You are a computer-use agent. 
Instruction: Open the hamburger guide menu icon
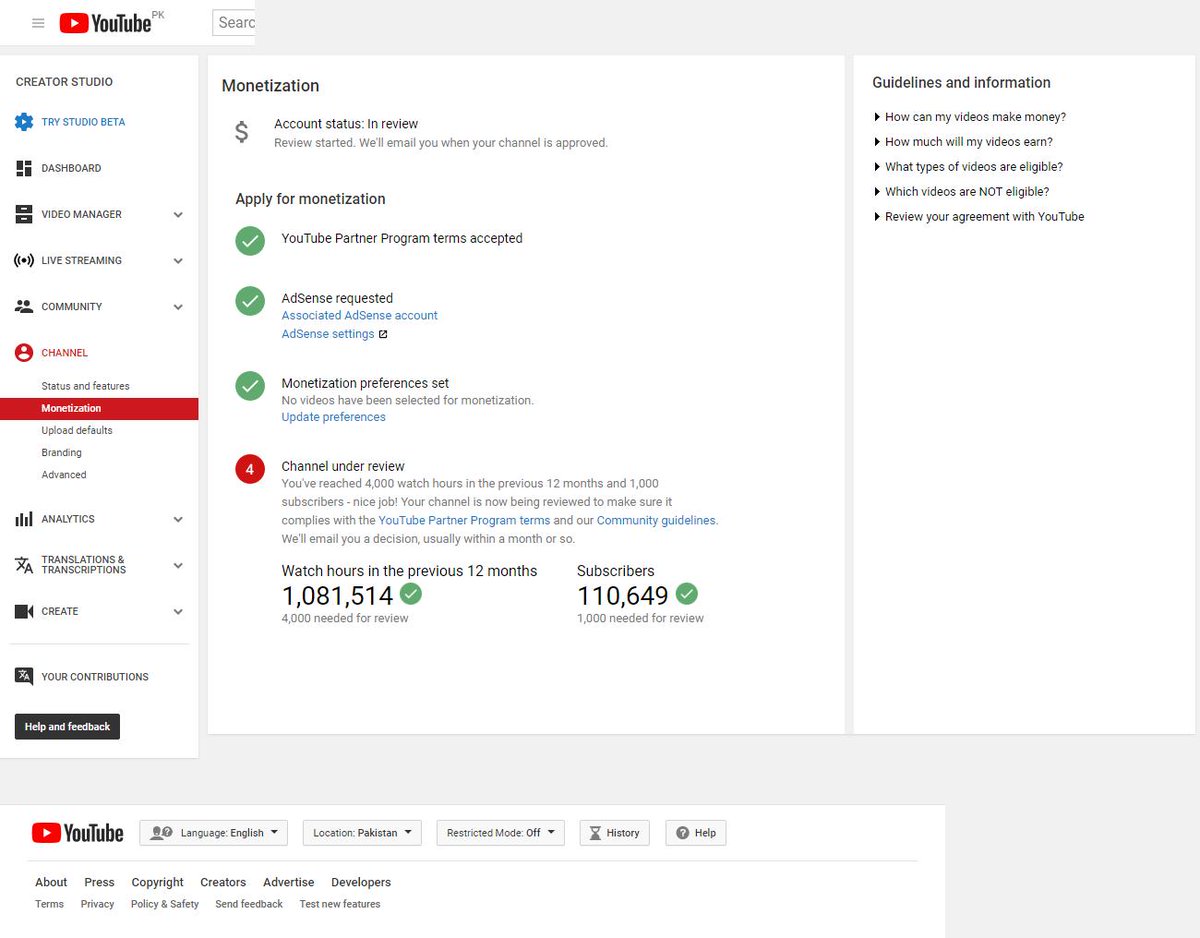38,23
